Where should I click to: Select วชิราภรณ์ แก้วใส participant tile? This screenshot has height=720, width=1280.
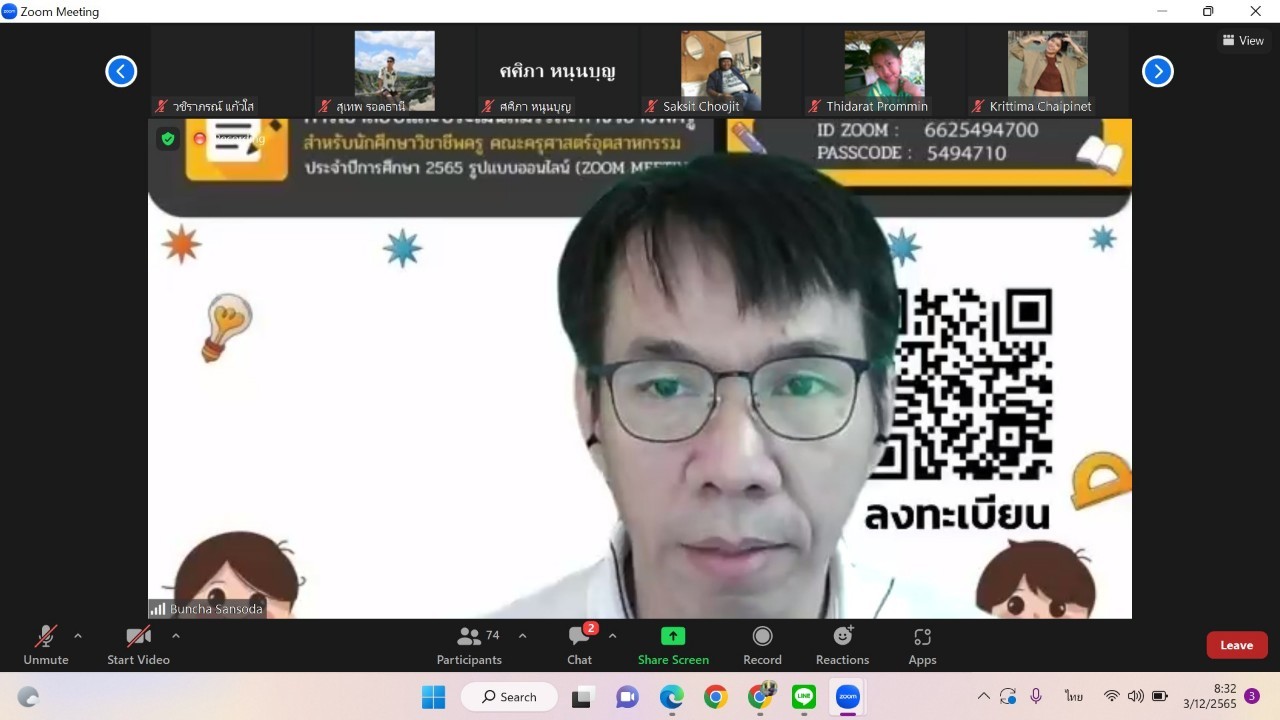[230, 71]
